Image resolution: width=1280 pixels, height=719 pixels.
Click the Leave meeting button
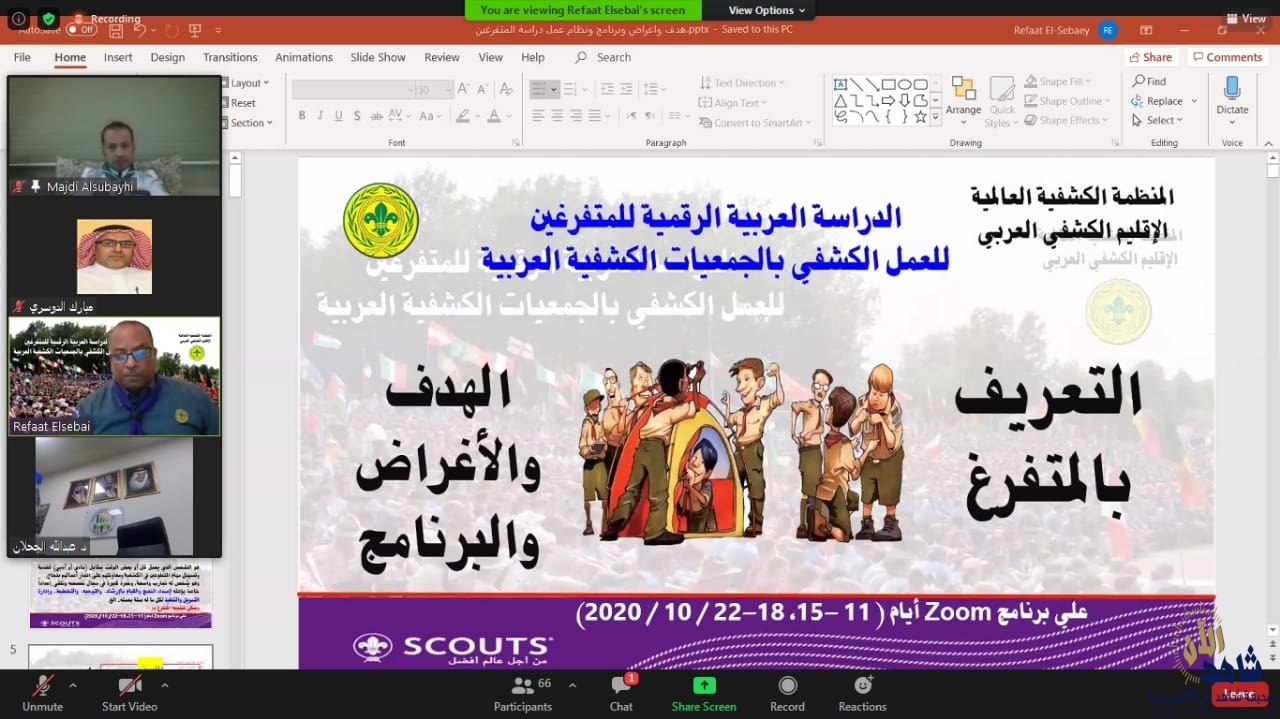coord(1239,693)
